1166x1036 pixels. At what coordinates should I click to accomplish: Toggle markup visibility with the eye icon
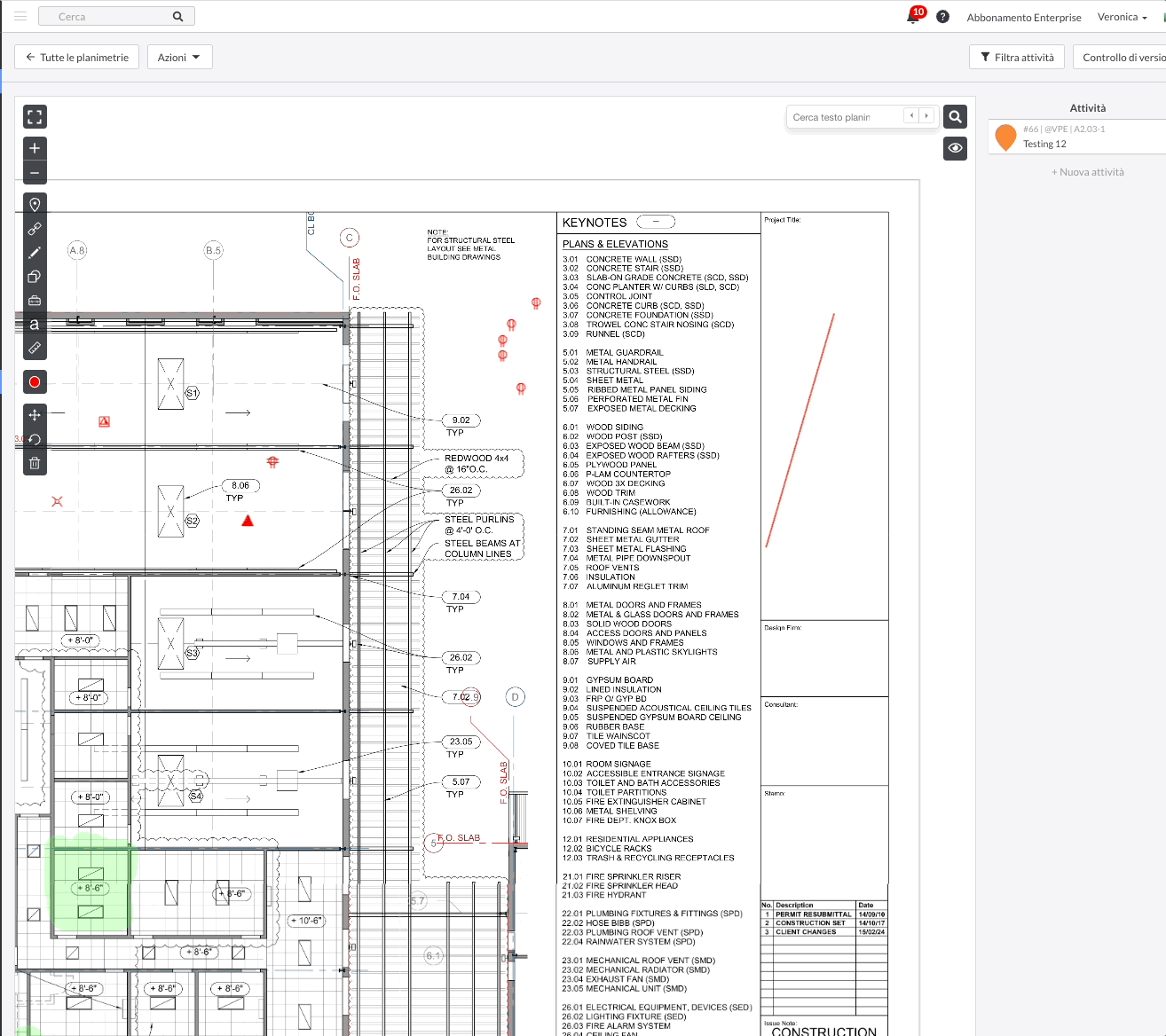pos(955,148)
